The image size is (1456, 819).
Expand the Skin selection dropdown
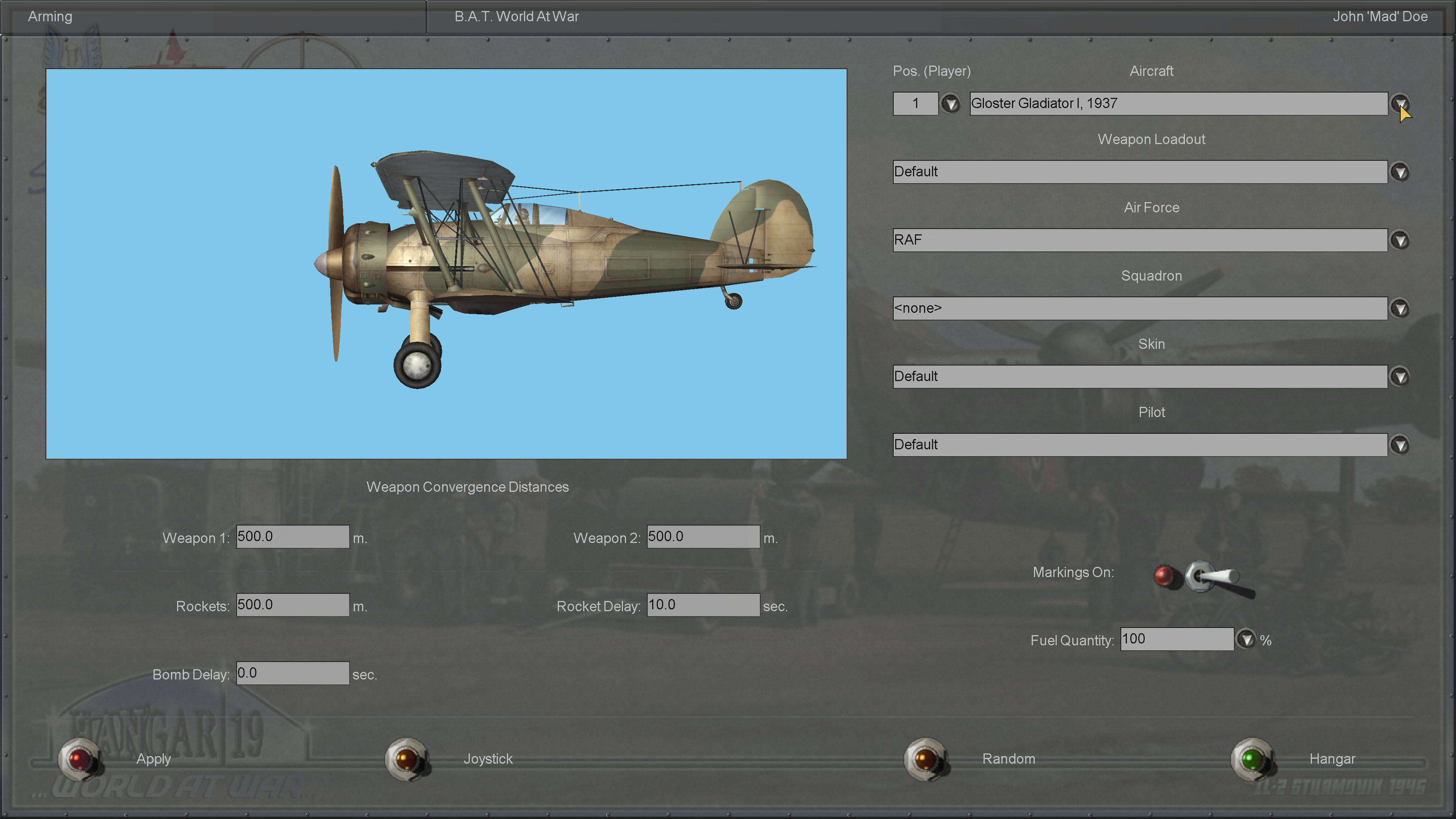pos(1400,377)
